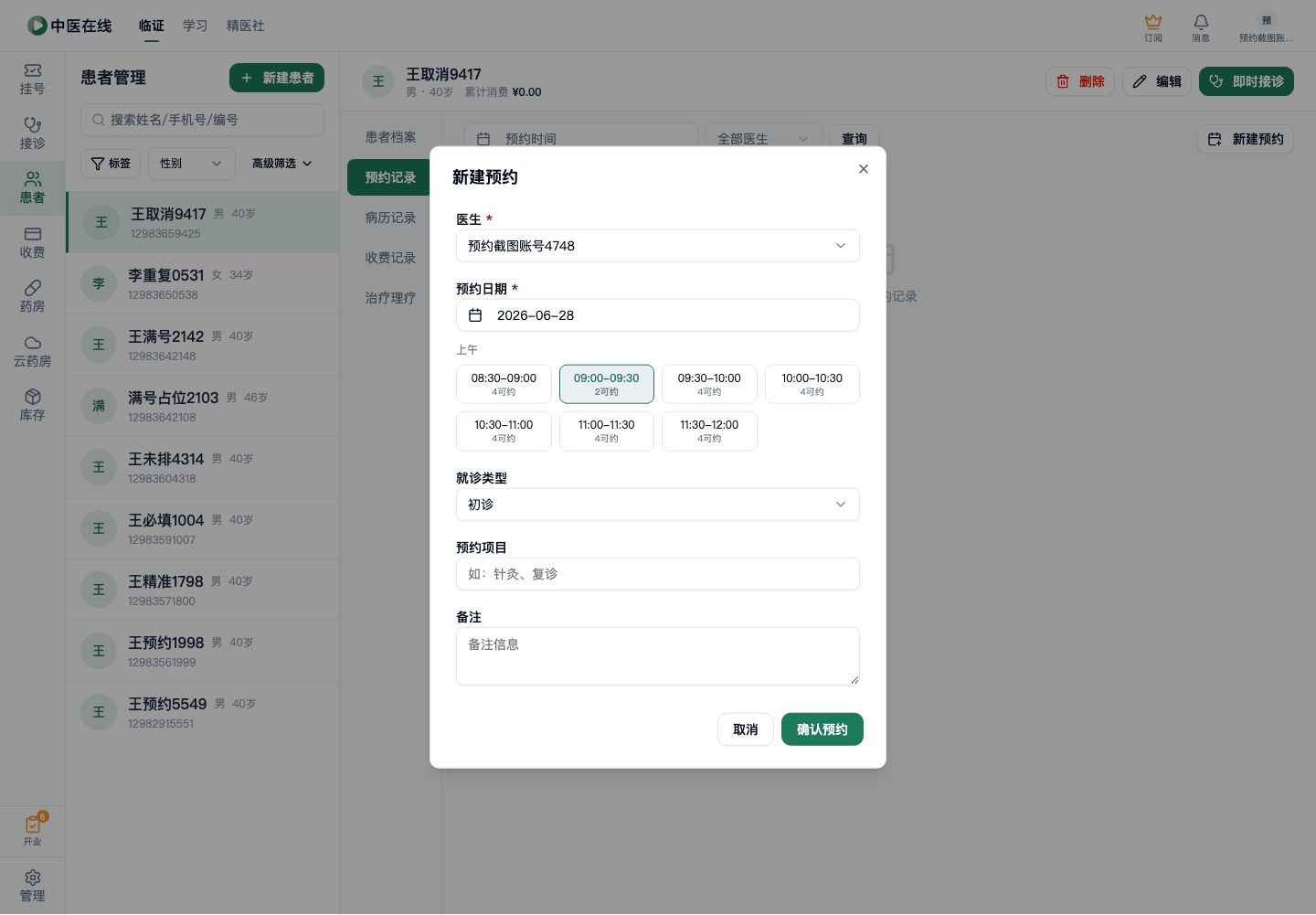This screenshot has width=1316, height=915.
Task: Open the 开业 checklist icon
Action: [32, 830]
